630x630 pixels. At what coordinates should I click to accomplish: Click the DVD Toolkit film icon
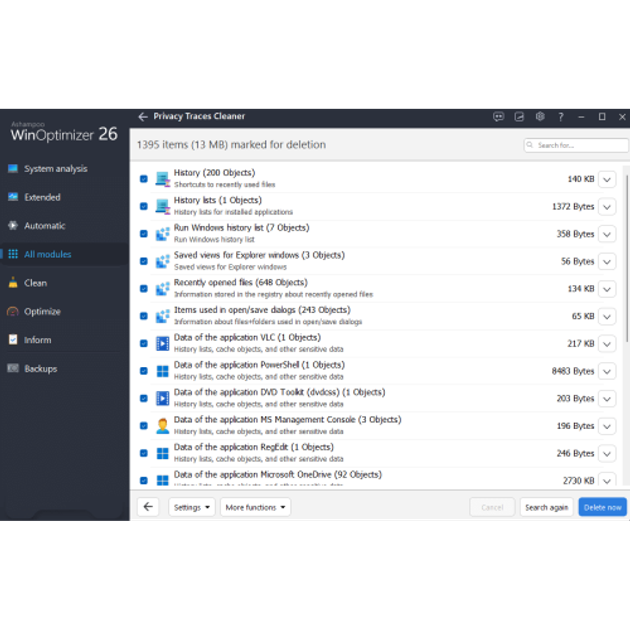click(162, 398)
